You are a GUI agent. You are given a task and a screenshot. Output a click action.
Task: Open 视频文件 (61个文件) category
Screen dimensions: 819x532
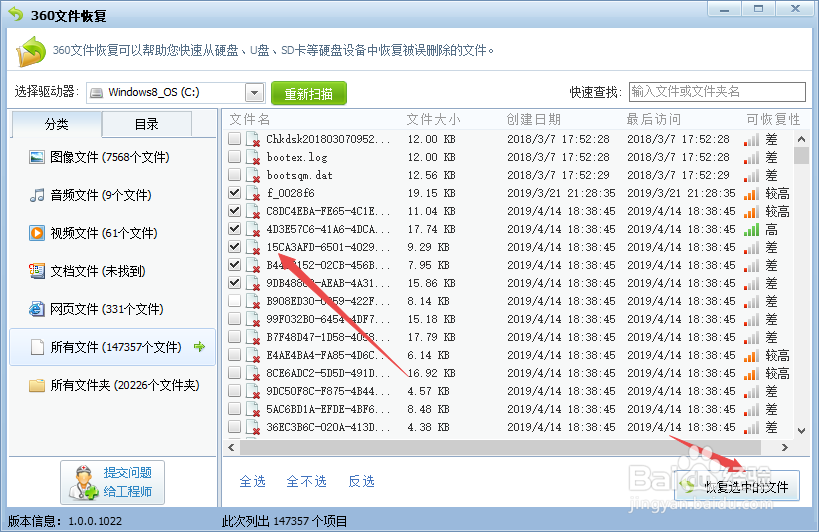coord(112,233)
